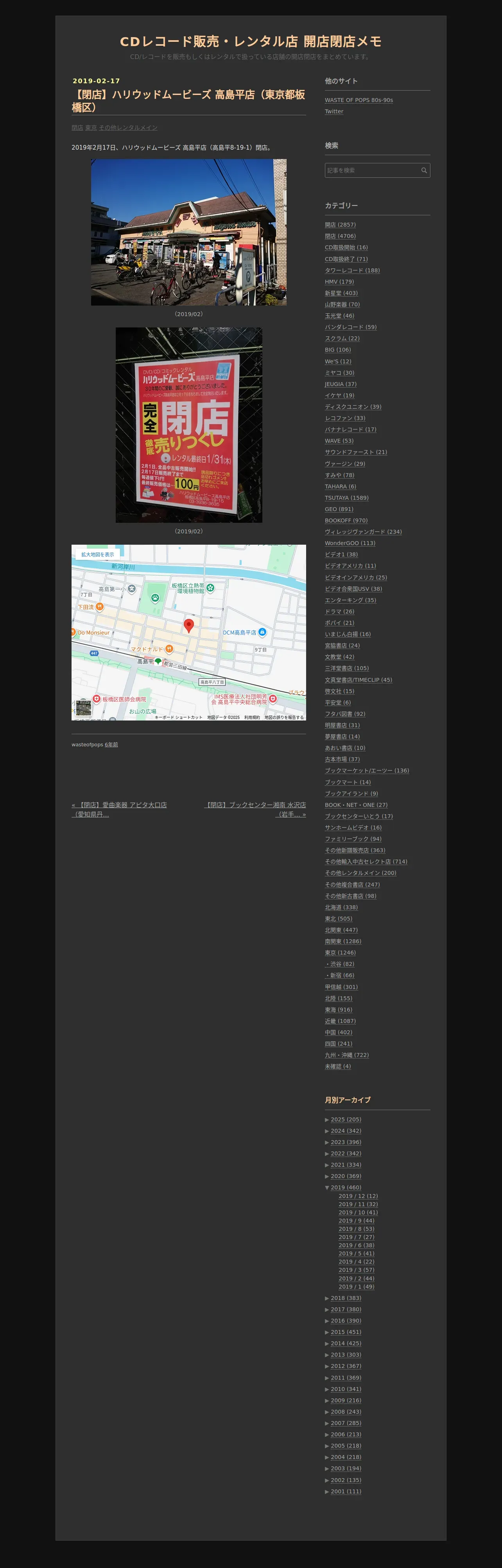Open the GEO (891) category
The height and width of the screenshot is (1568, 502).
(x=339, y=509)
